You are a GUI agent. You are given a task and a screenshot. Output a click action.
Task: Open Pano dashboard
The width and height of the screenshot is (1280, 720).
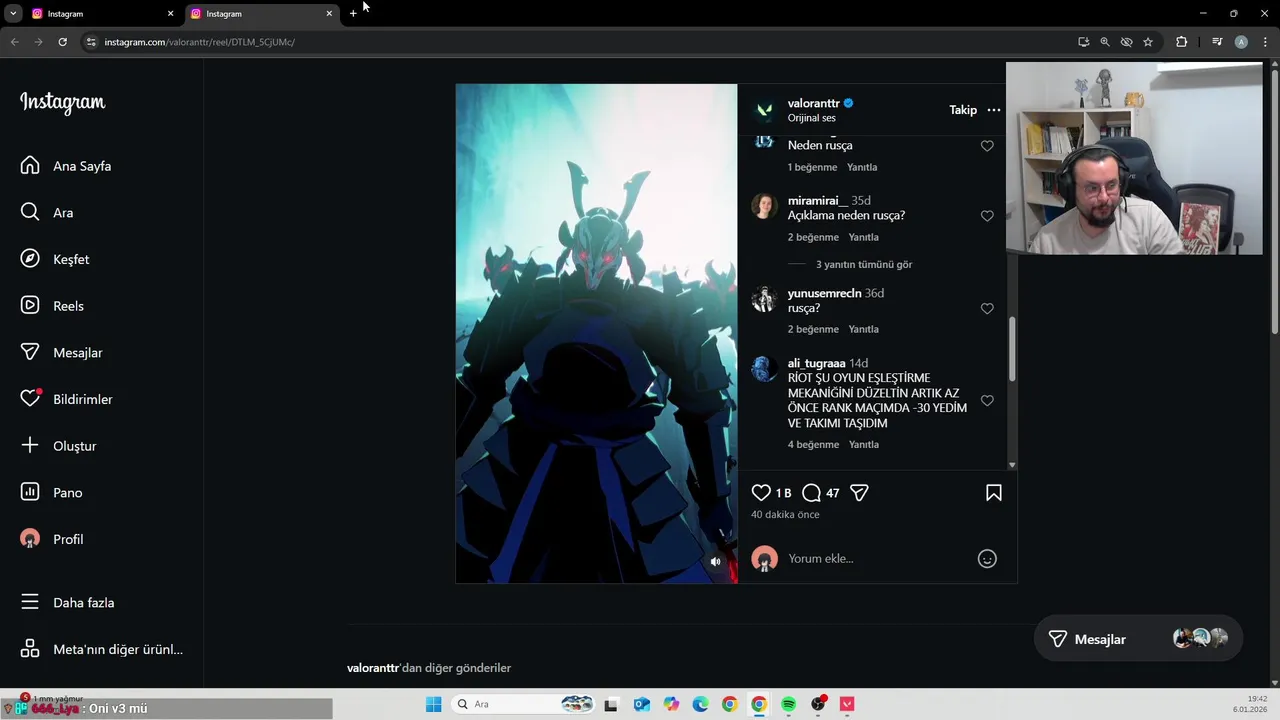coord(52,493)
